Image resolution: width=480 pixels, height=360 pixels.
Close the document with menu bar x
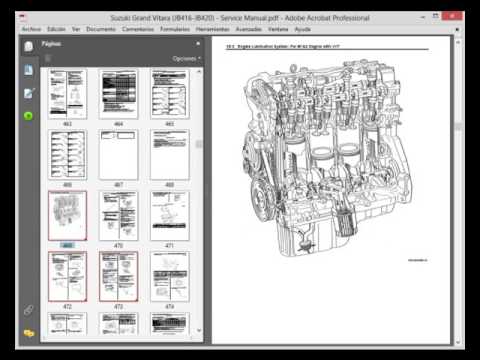tap(457, 29)
